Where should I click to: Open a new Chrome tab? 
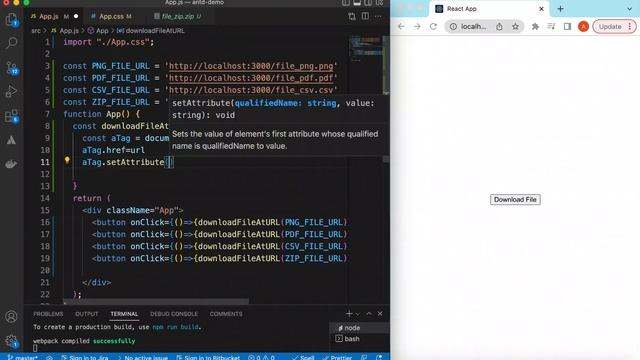(560, 9)
